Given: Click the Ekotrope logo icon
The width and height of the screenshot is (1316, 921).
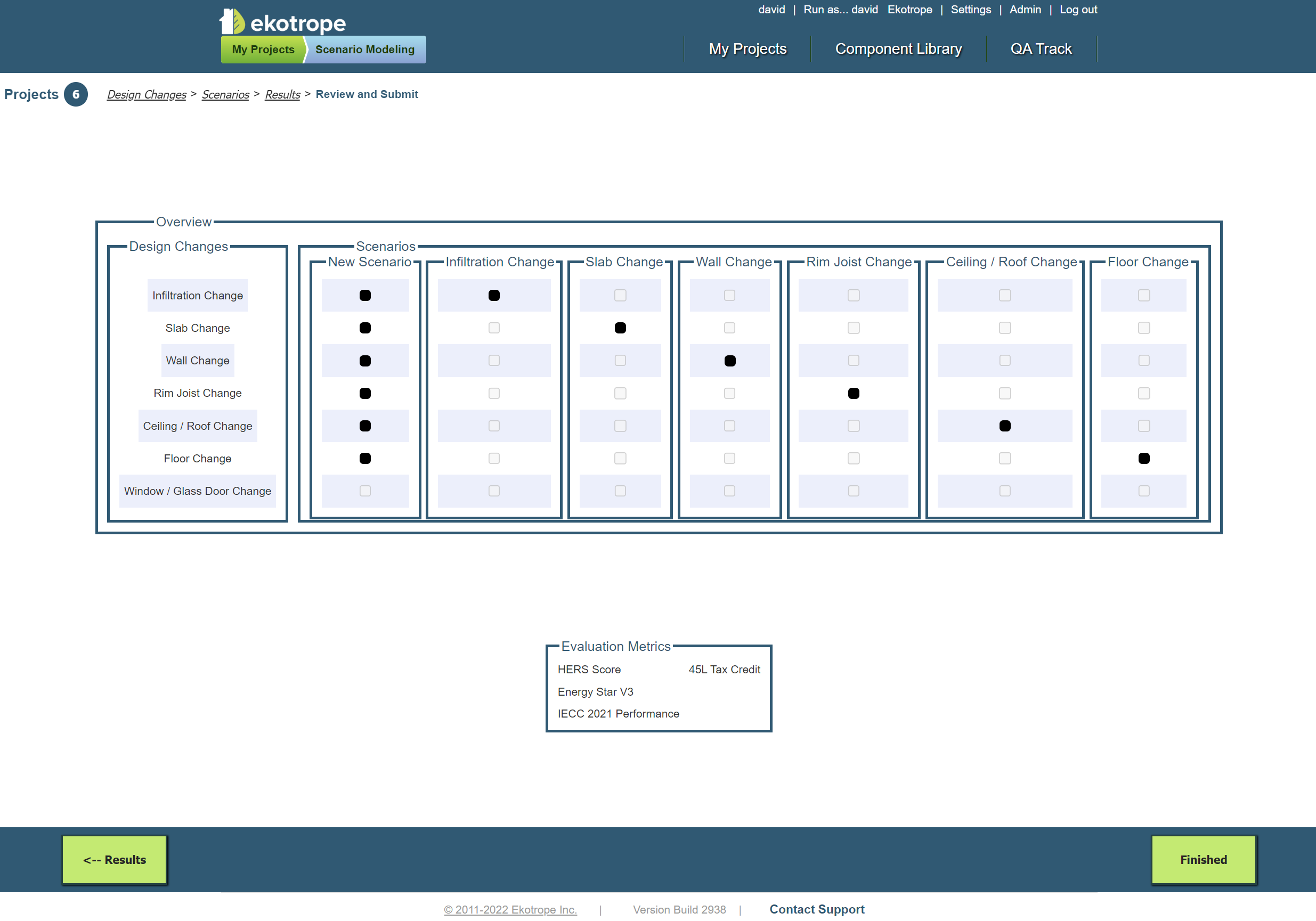Looking at the screenshot, I should 232,22.
